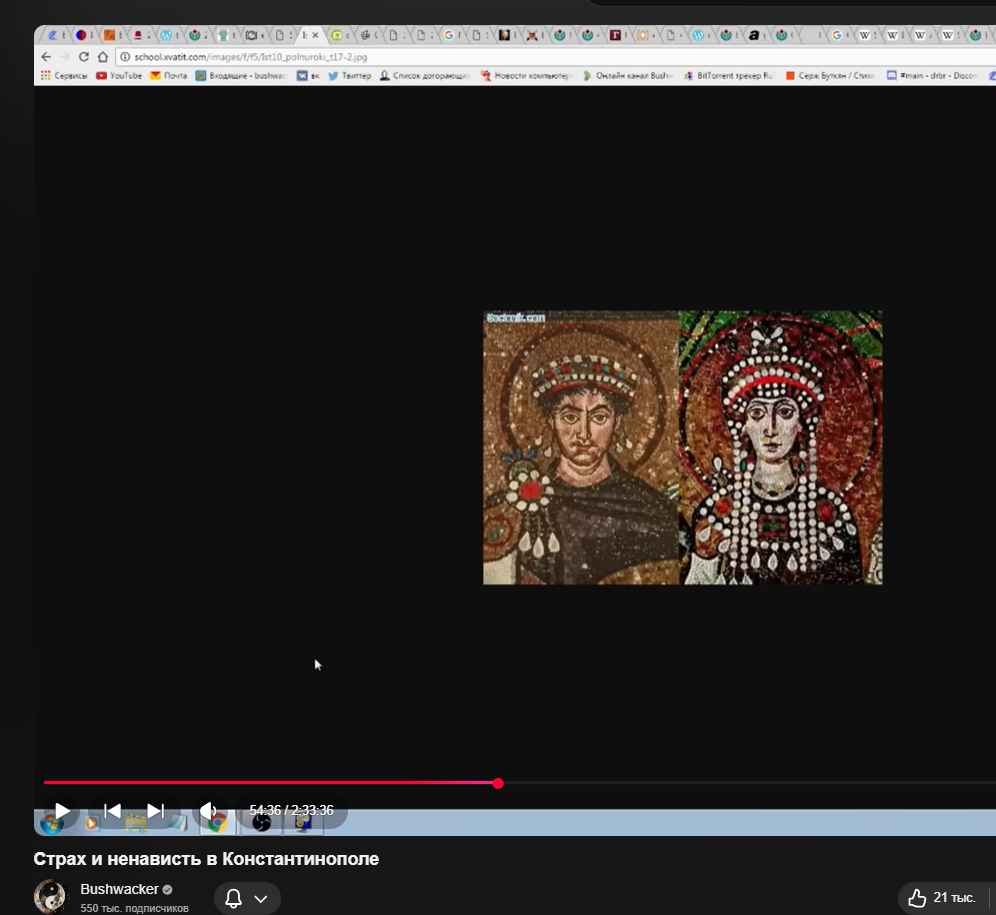Switch to the tab with red-blue circle icon
The height and width of the screenshot is (915, 996).
tap(81, 35)
